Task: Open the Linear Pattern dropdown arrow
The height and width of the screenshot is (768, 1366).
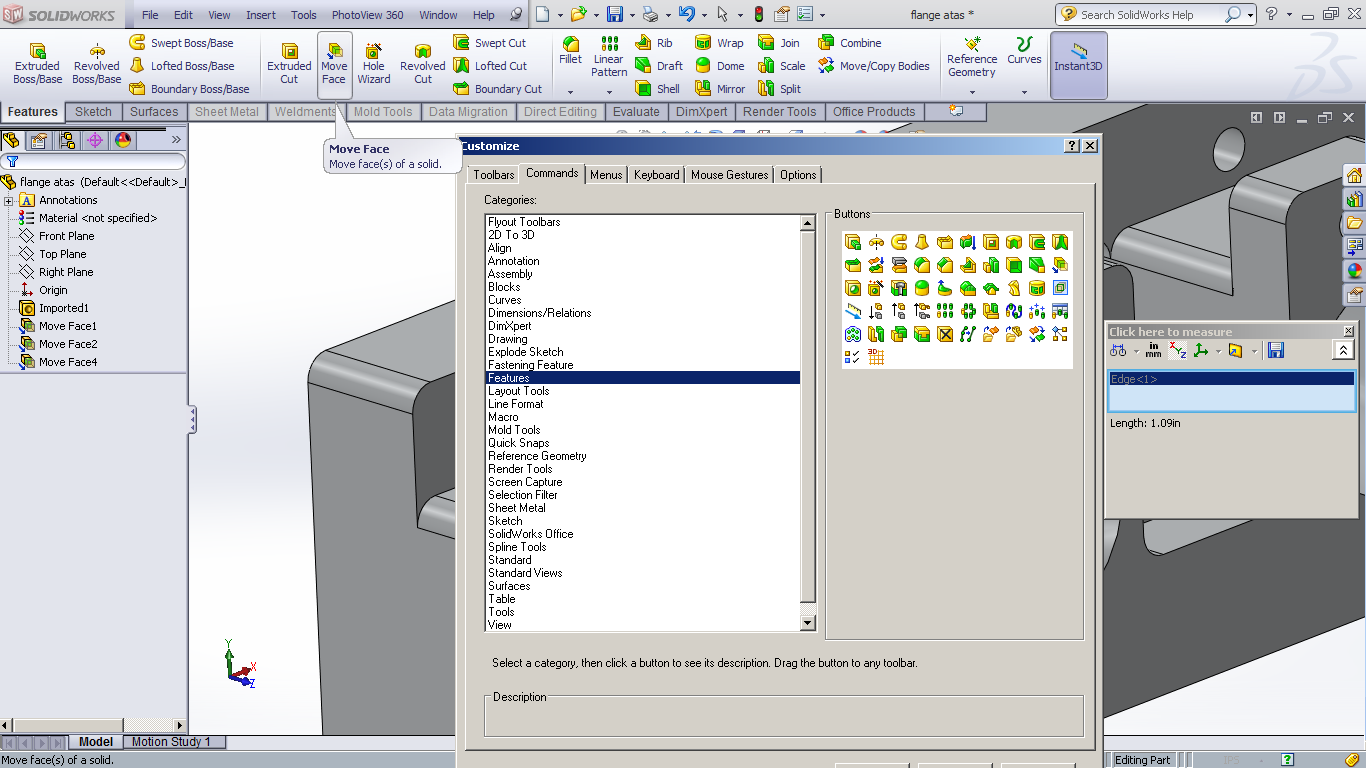Action: (609, 92)
